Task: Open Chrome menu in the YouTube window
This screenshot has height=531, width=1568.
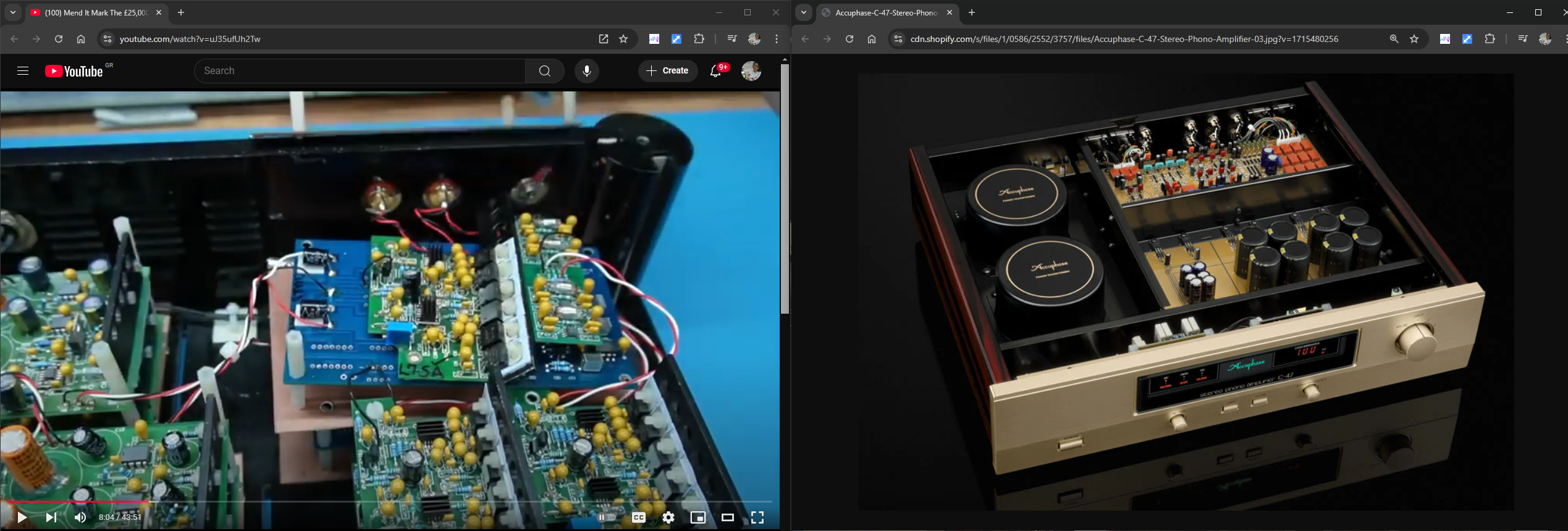Action: tap(777, 39)
